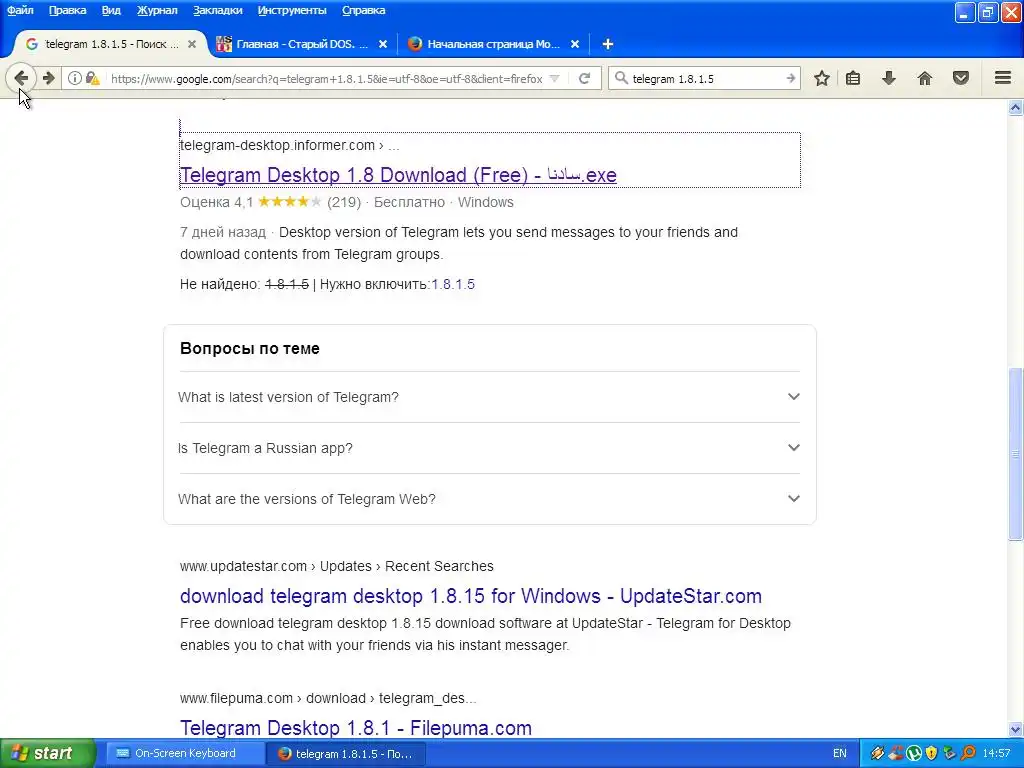Viewport: 1024px width, 768px height.
Task: Click www.updatestar.com breadcrumb text
Action: [x=244, y=566]
